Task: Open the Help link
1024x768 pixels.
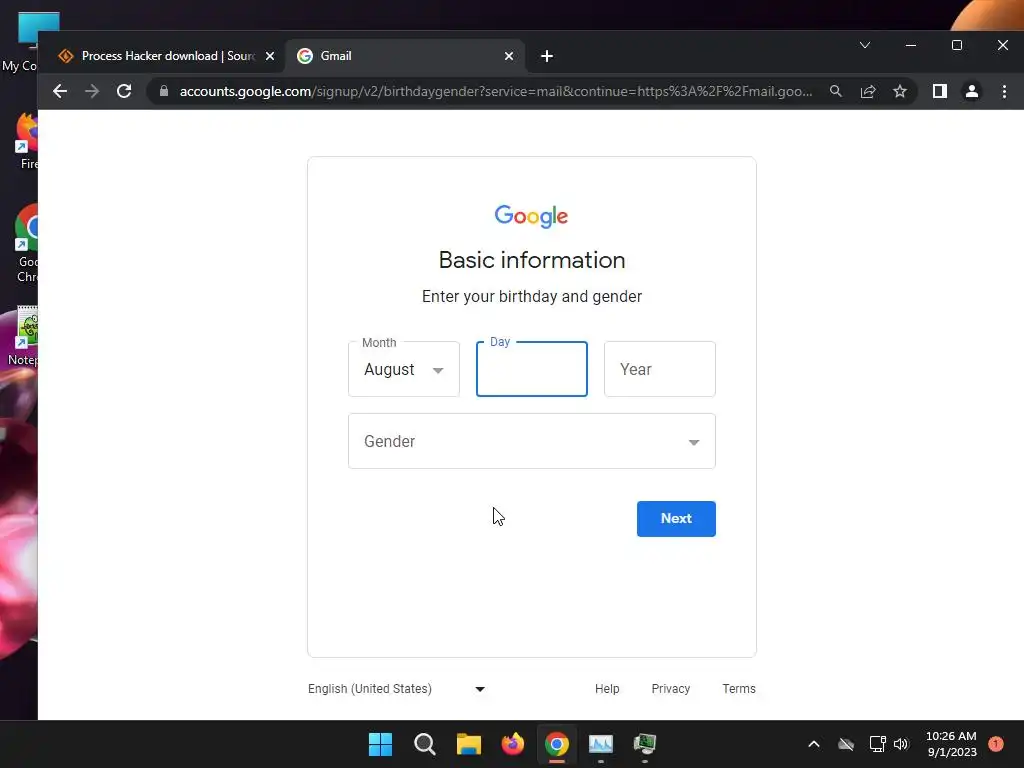Action: (607, 689)
